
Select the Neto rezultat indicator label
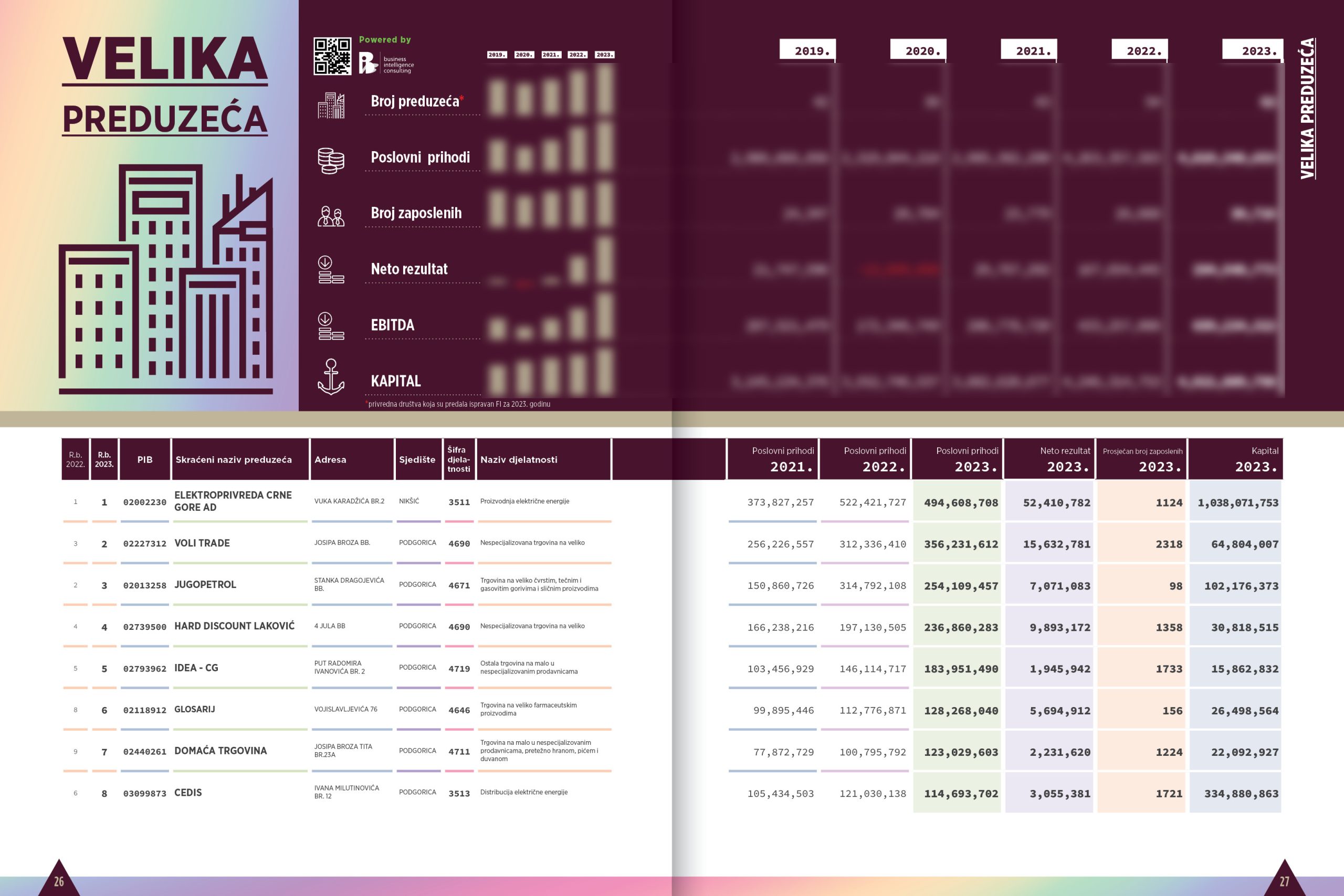pyautogui.click(x=409, y=269)
